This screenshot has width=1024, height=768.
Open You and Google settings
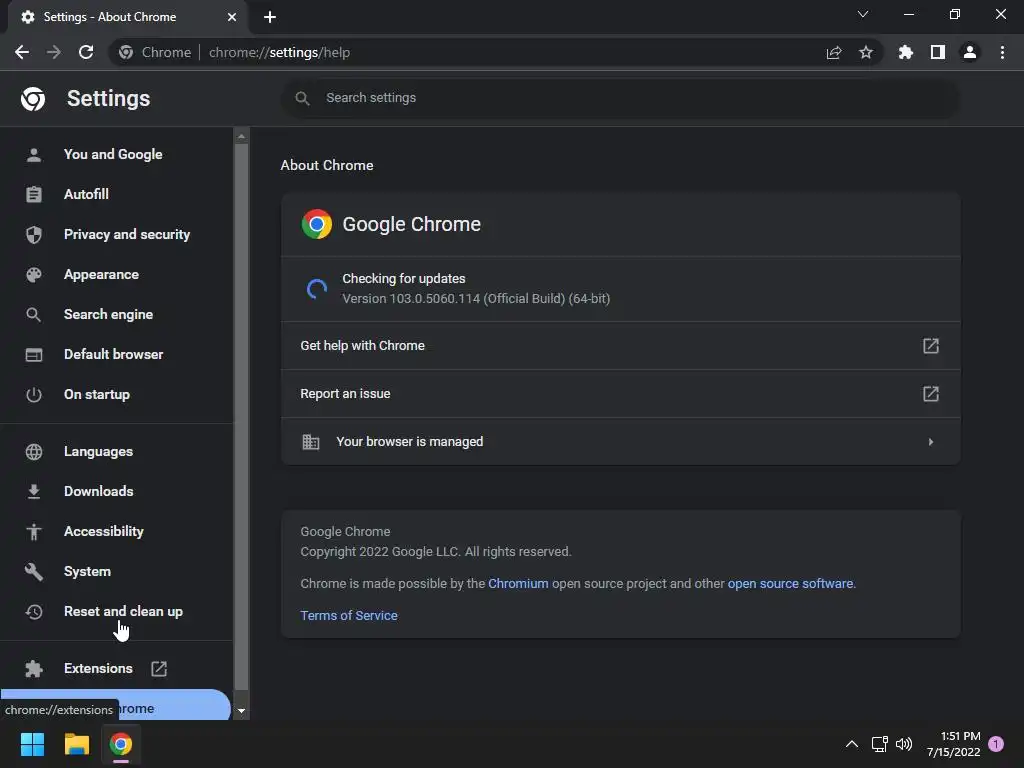coord(113,154)
